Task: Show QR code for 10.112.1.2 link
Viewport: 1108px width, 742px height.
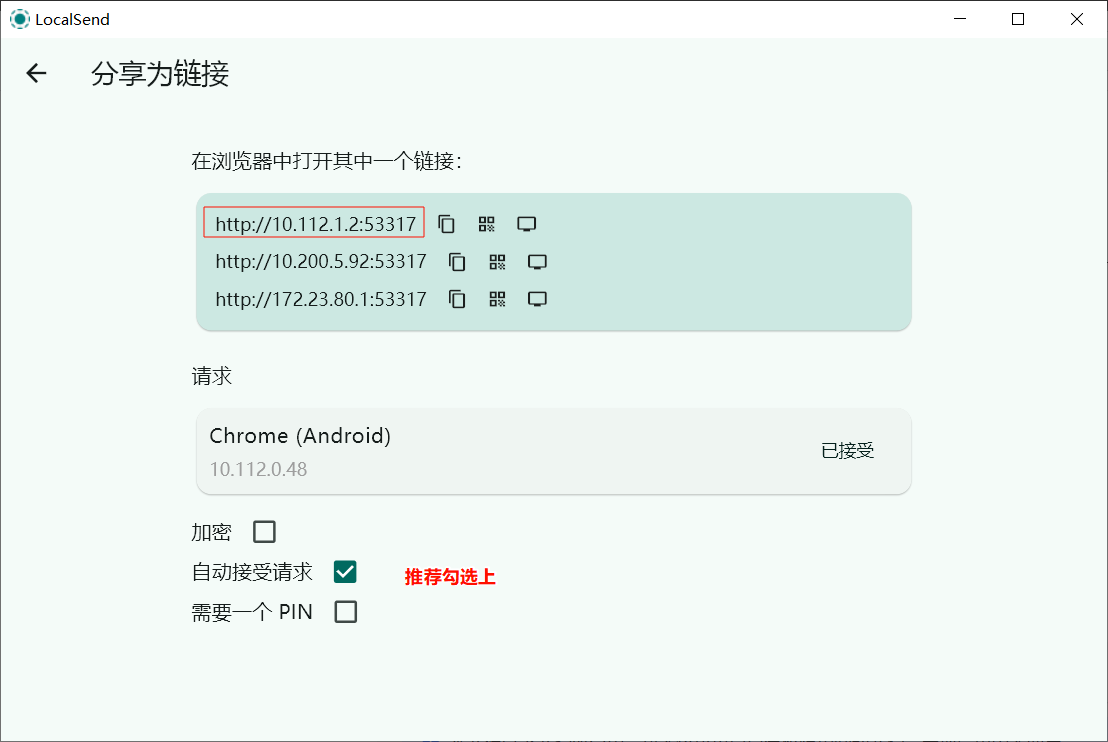Action: point(487,224)
